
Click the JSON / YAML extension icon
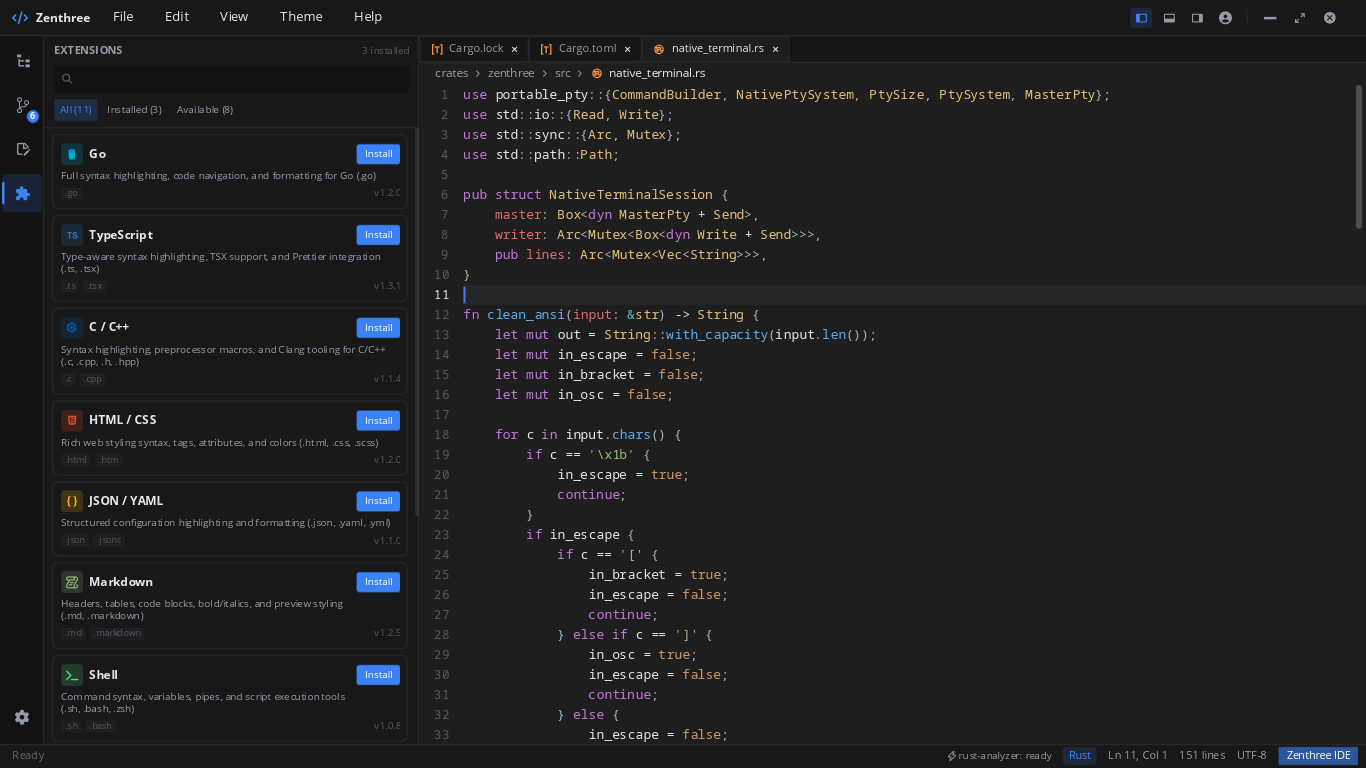click(x=71, y=501)
